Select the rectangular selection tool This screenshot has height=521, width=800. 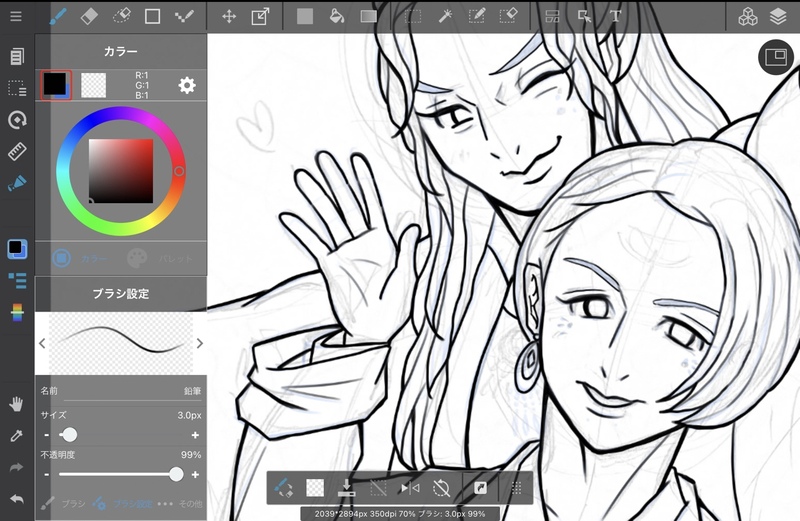point(413,16)
